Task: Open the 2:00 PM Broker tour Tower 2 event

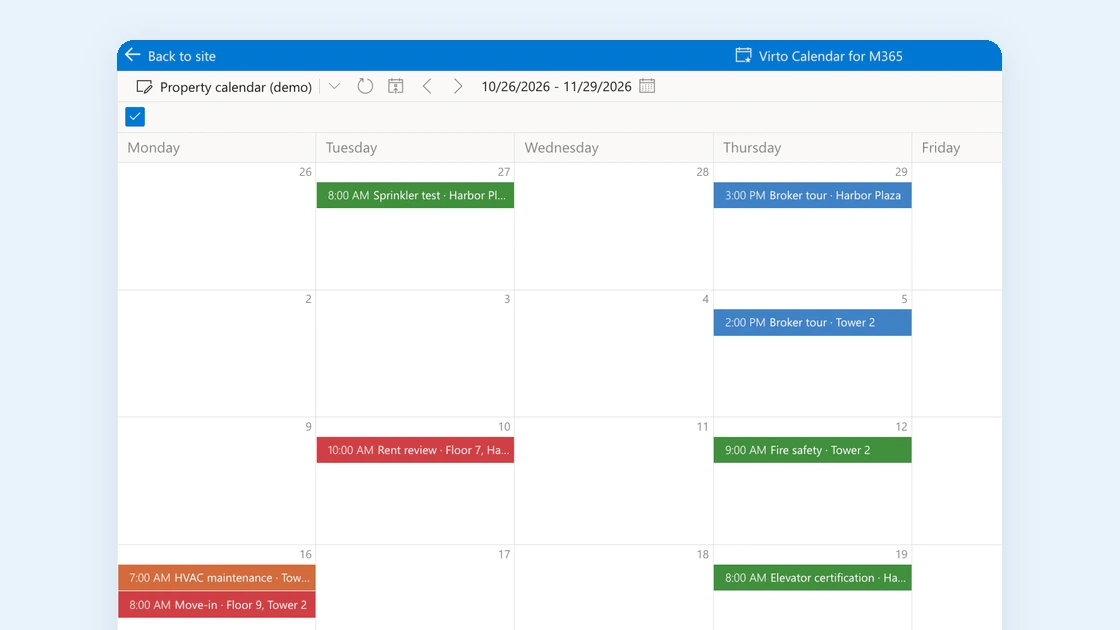Action: (812, 322)
